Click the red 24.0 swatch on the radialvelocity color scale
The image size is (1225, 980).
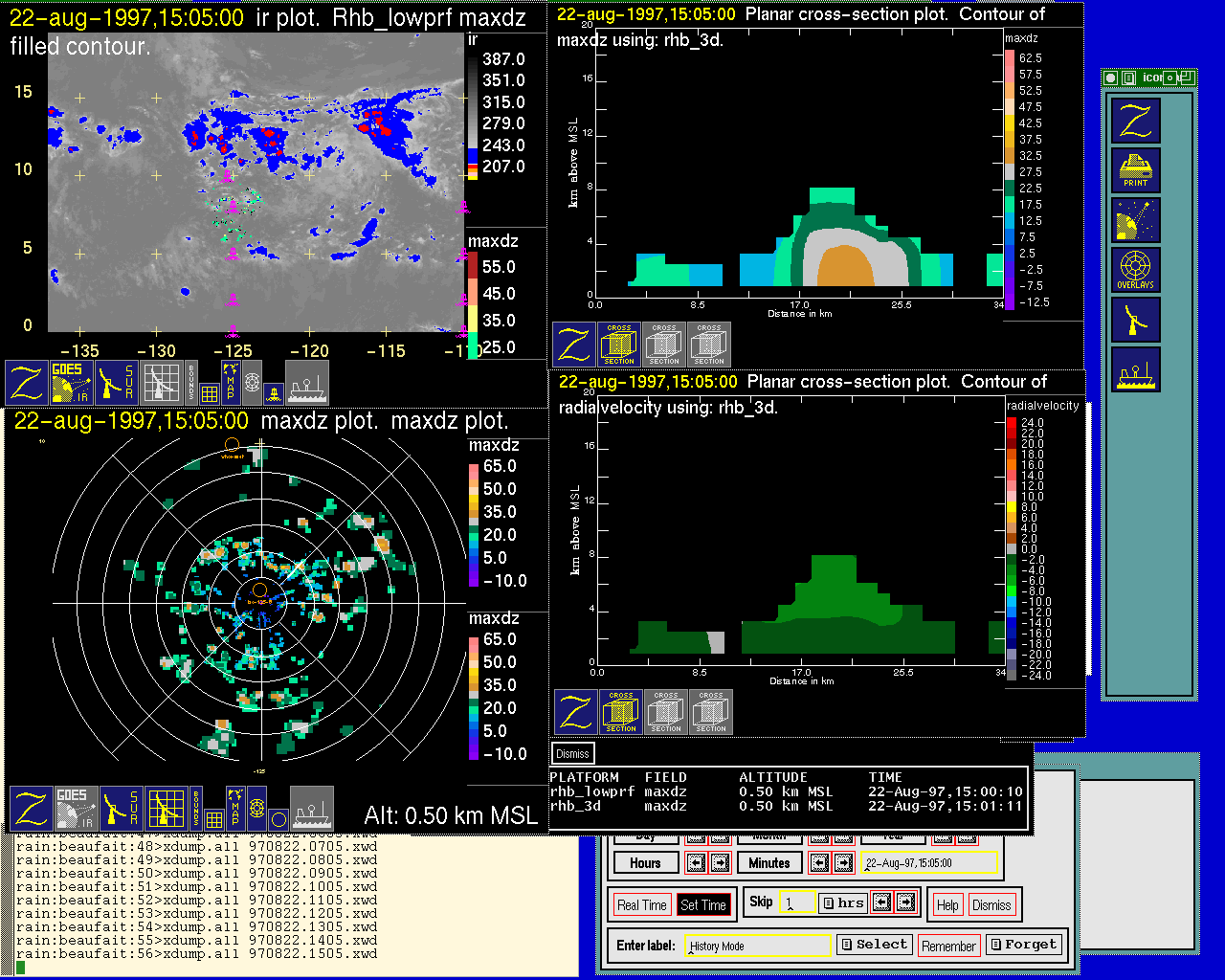click(x=1012, y=423)
